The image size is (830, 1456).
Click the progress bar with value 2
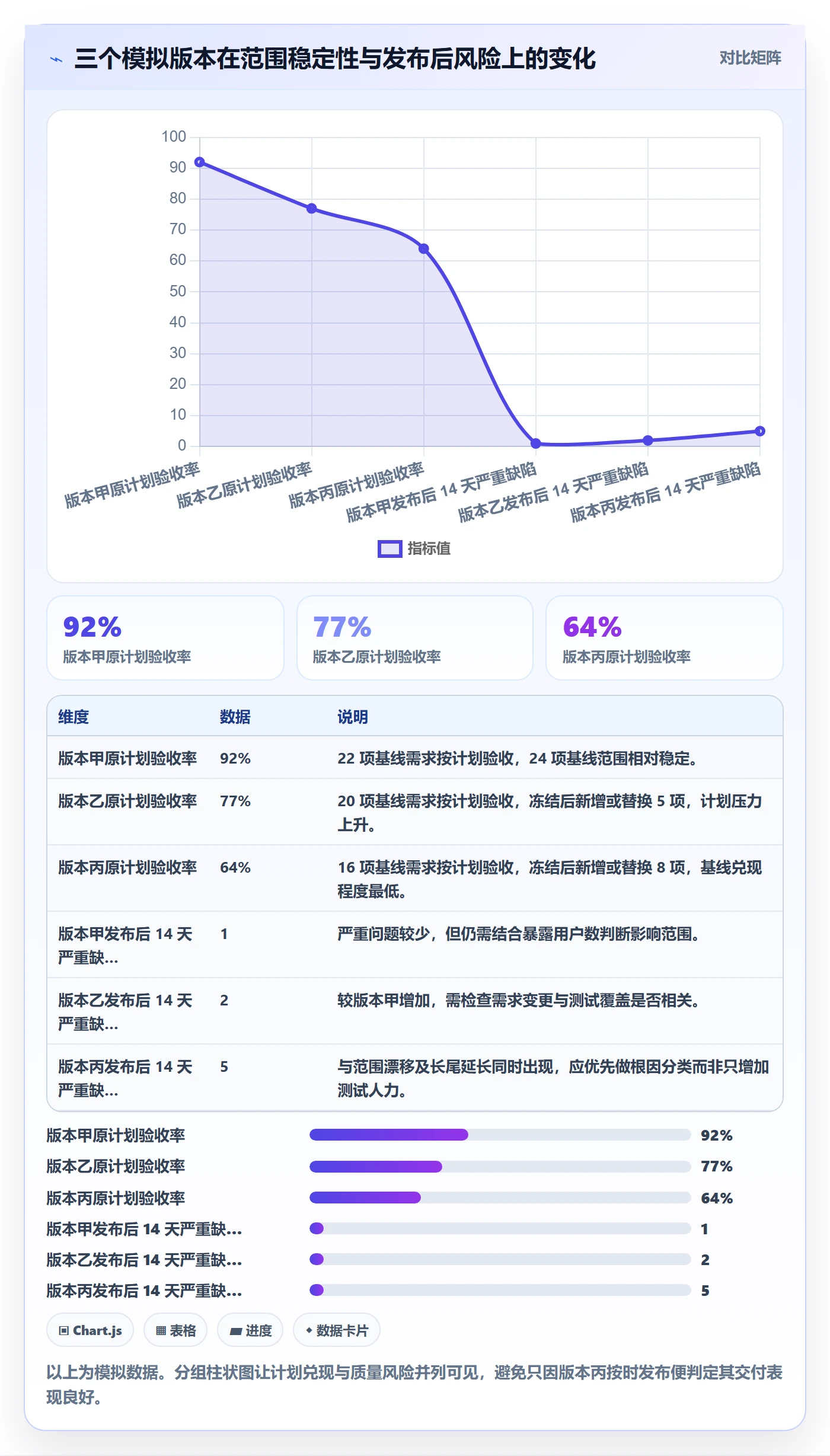click(500, 1259)
